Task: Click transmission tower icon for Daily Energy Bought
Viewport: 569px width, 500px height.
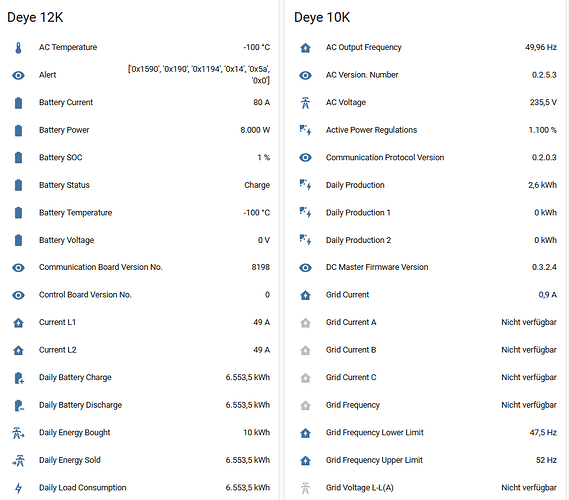Action: point(19,433)
